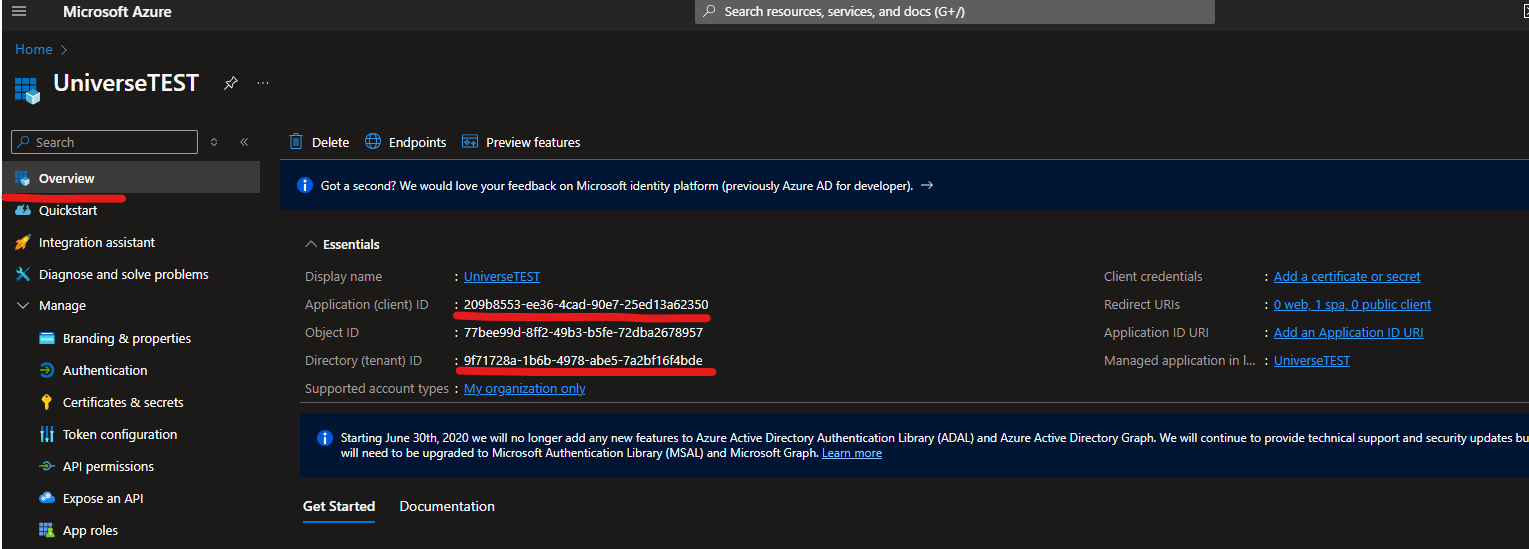Open the Home breadcrumb link
Screen dimensions: 1529x549
tap(34, 49)
